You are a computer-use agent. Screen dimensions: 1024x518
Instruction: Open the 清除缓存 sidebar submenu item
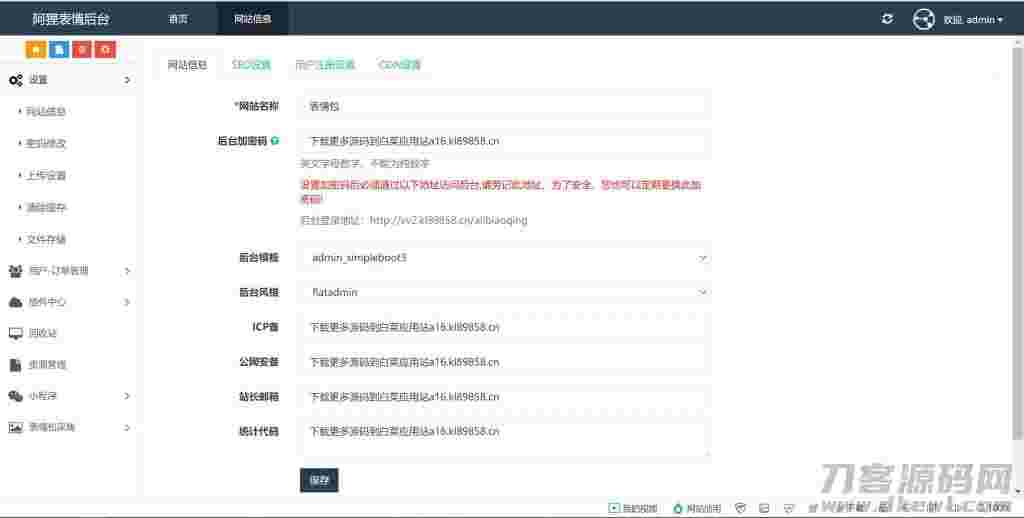click(x=46, y=208)
